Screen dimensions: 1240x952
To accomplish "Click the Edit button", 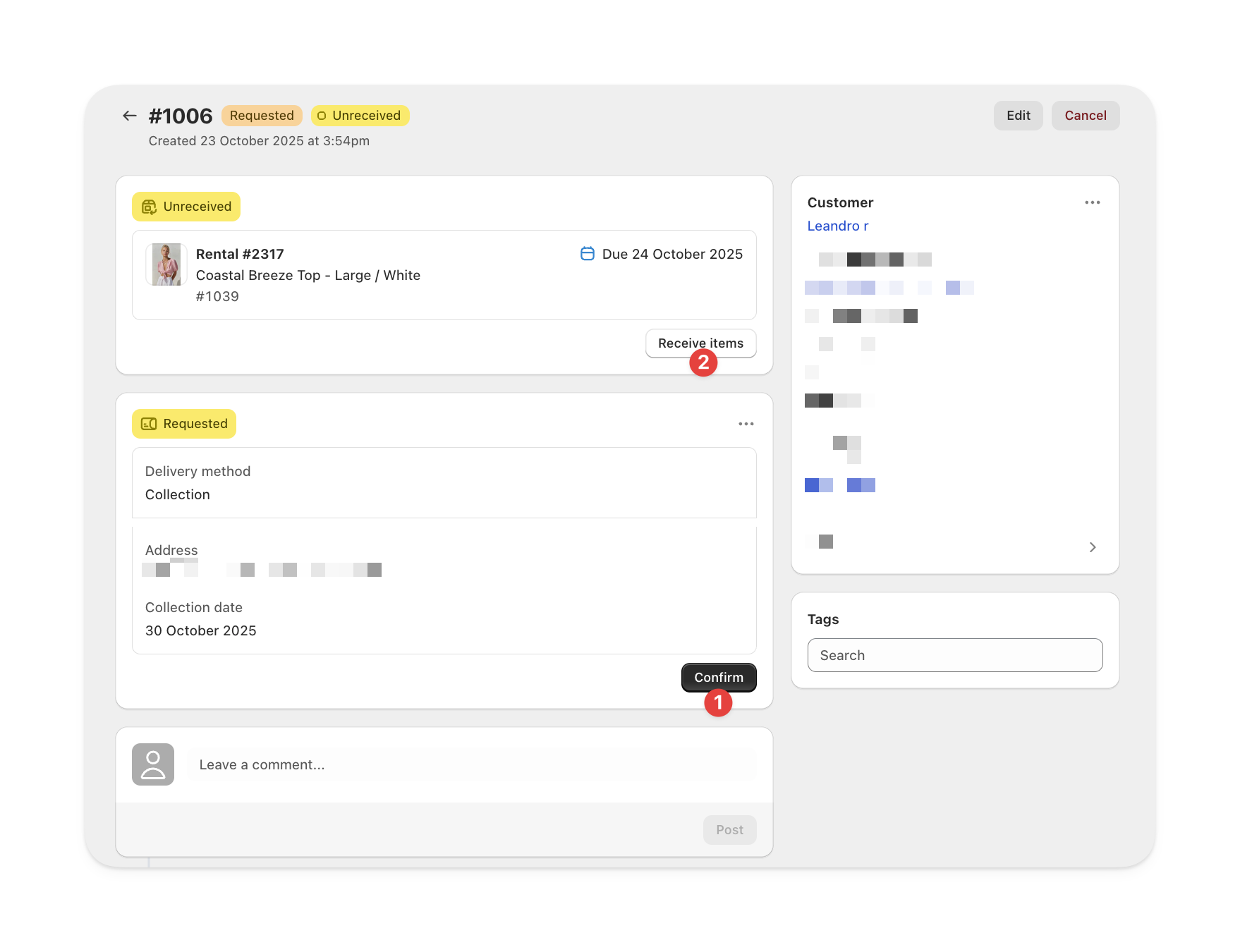I will (x=1018, y=115).
